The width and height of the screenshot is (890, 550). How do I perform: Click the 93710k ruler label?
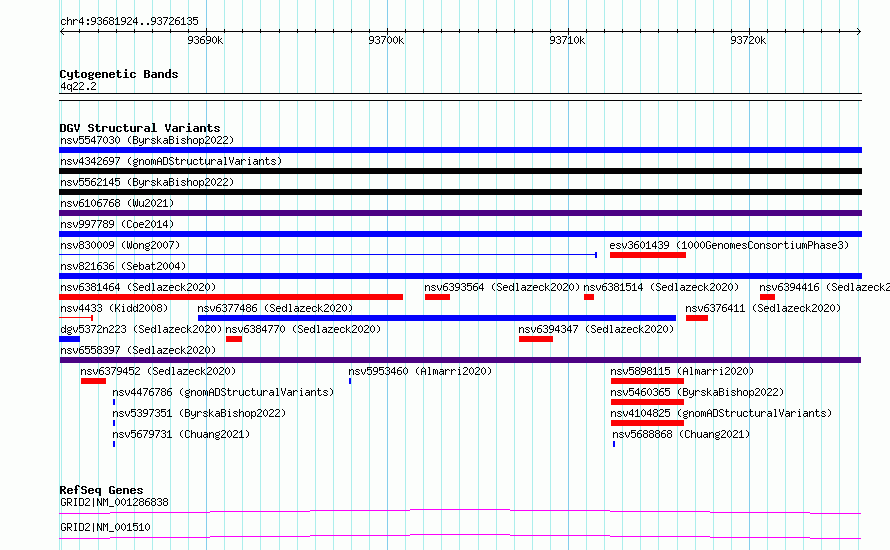[x=567, y=40]
